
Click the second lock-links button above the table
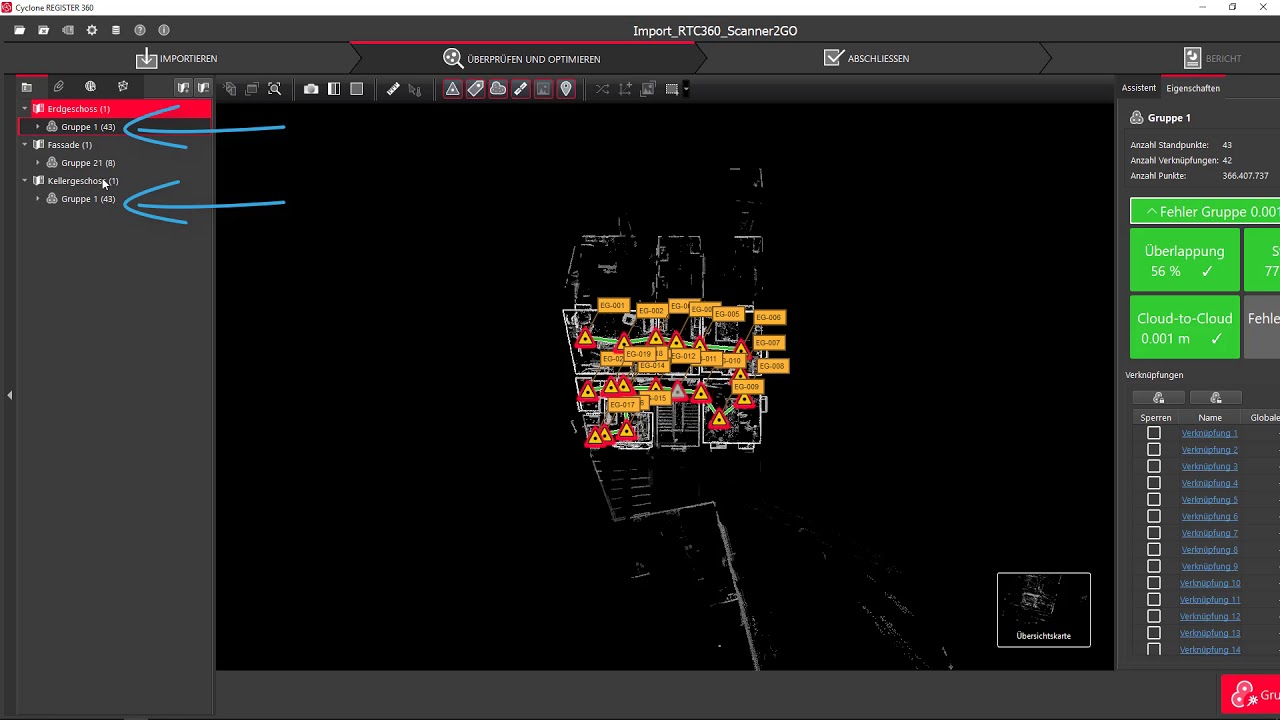pyautogui.click(x=1216, y=398)
